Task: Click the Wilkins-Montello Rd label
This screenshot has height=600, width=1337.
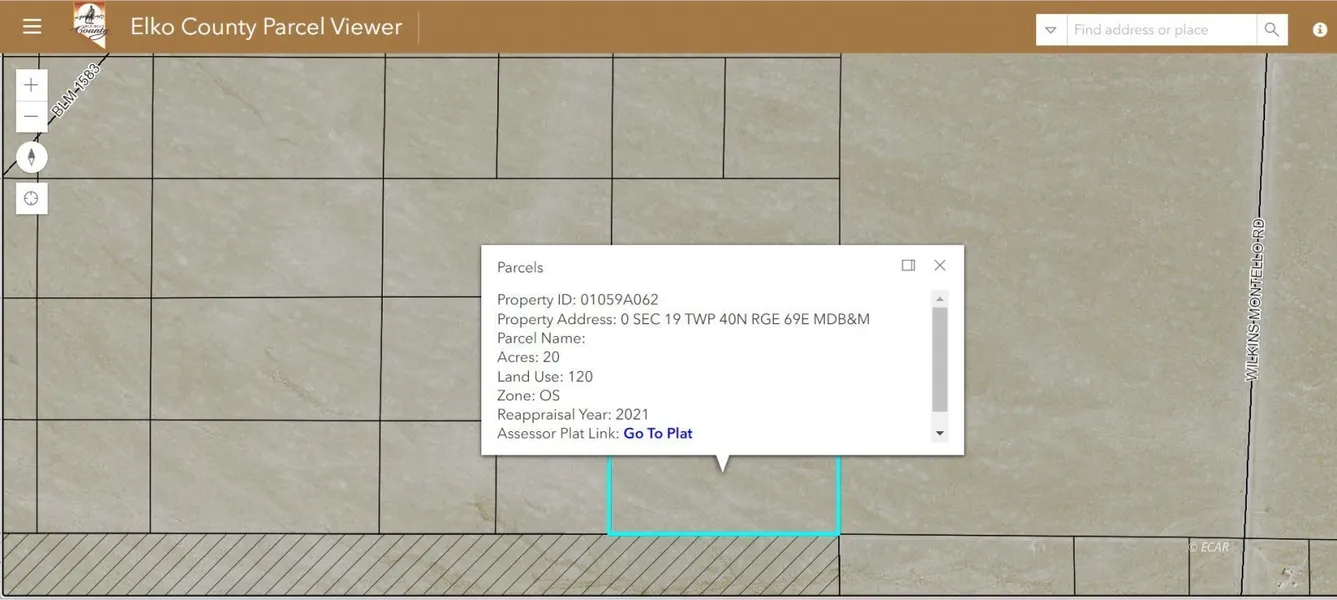Action: 1254,300
